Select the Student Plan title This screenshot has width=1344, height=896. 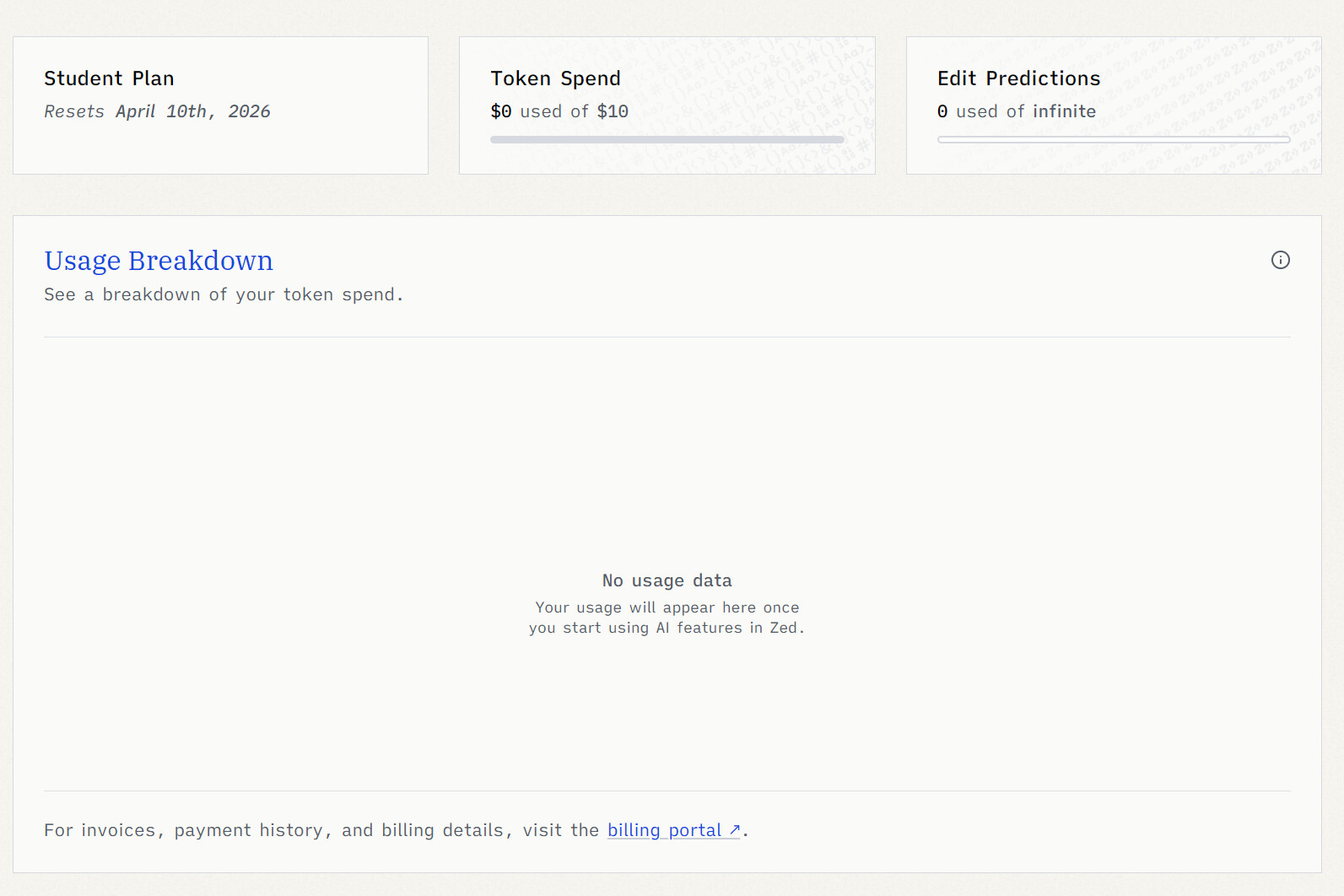(x=109, y=78)
